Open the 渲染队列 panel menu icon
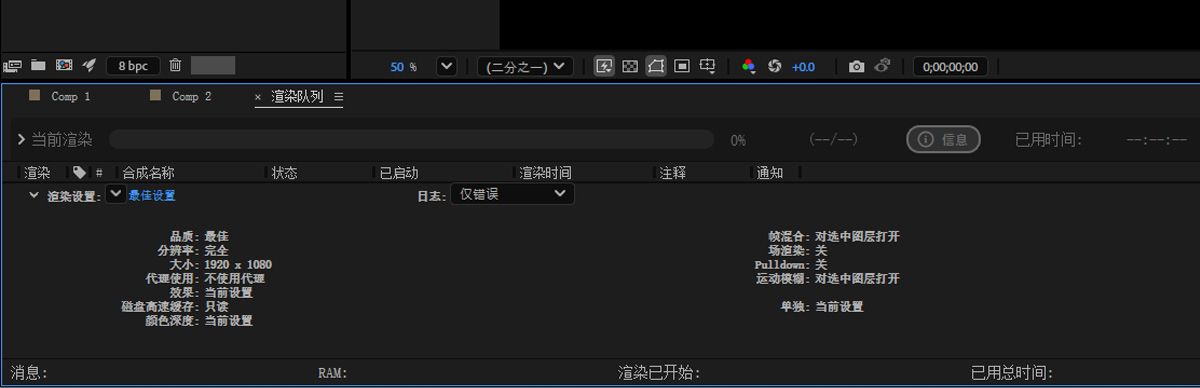This screenshot has height=388, width=1200. [339, 97]
